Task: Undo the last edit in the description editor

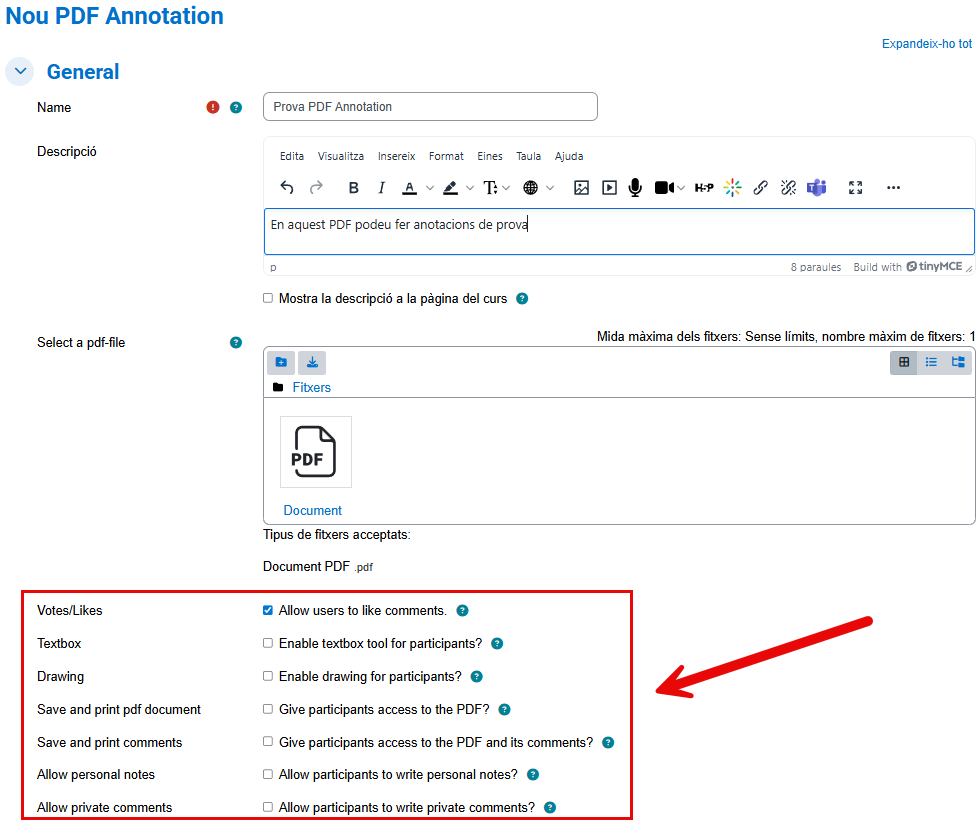Action: coord(287,188)
